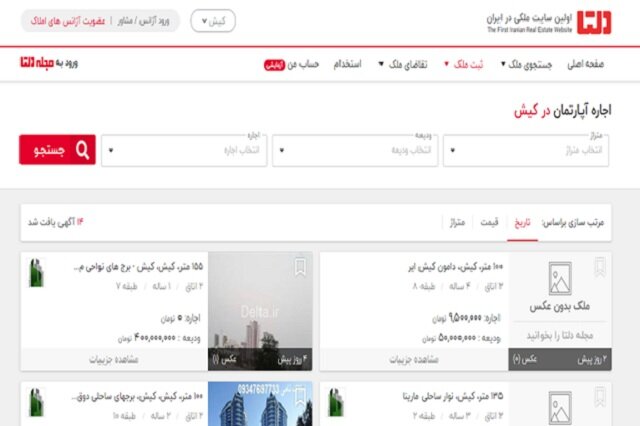Viewport: 640px width, 426px height.
Task: Open the اجاره selection dropdown
Action: coord(184,151)
